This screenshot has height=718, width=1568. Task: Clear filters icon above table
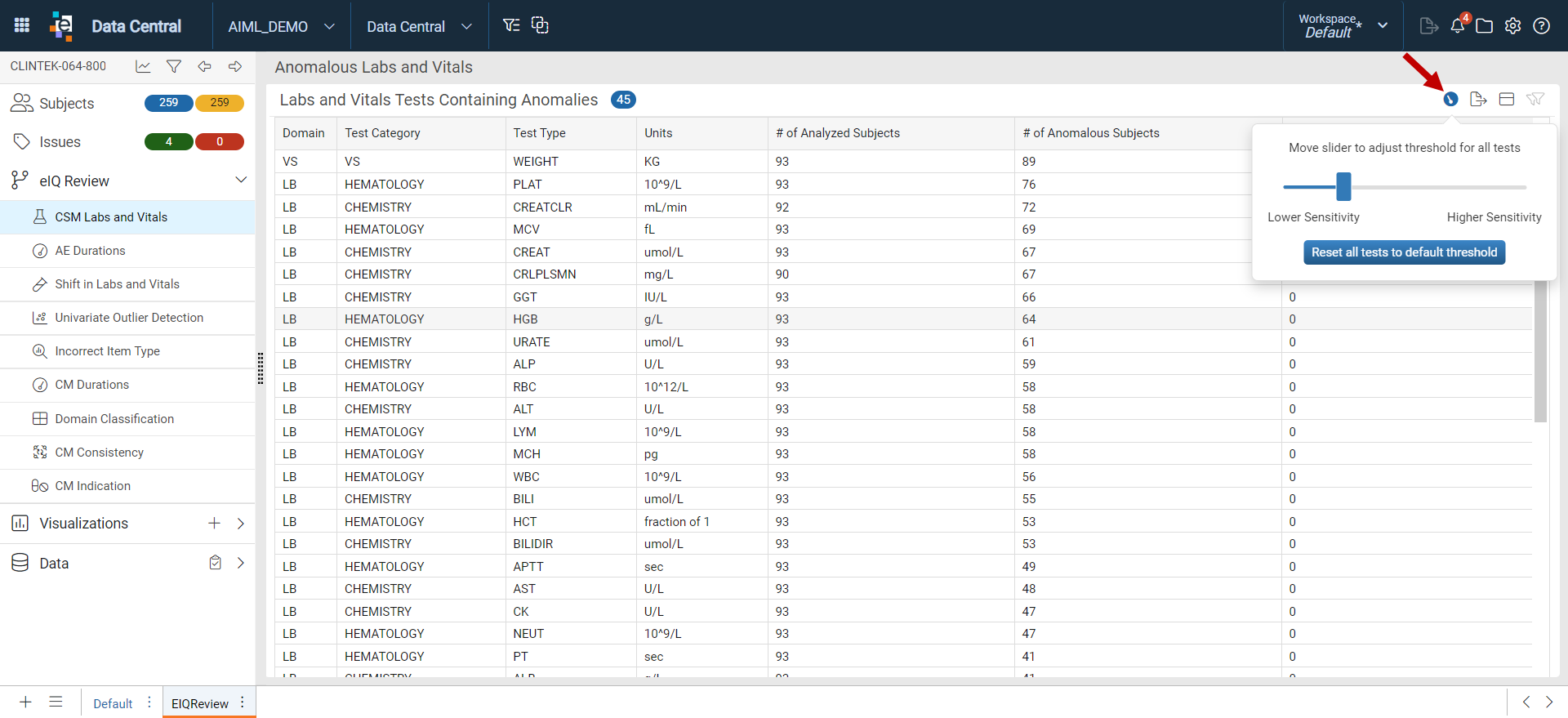click(1535, 99)
